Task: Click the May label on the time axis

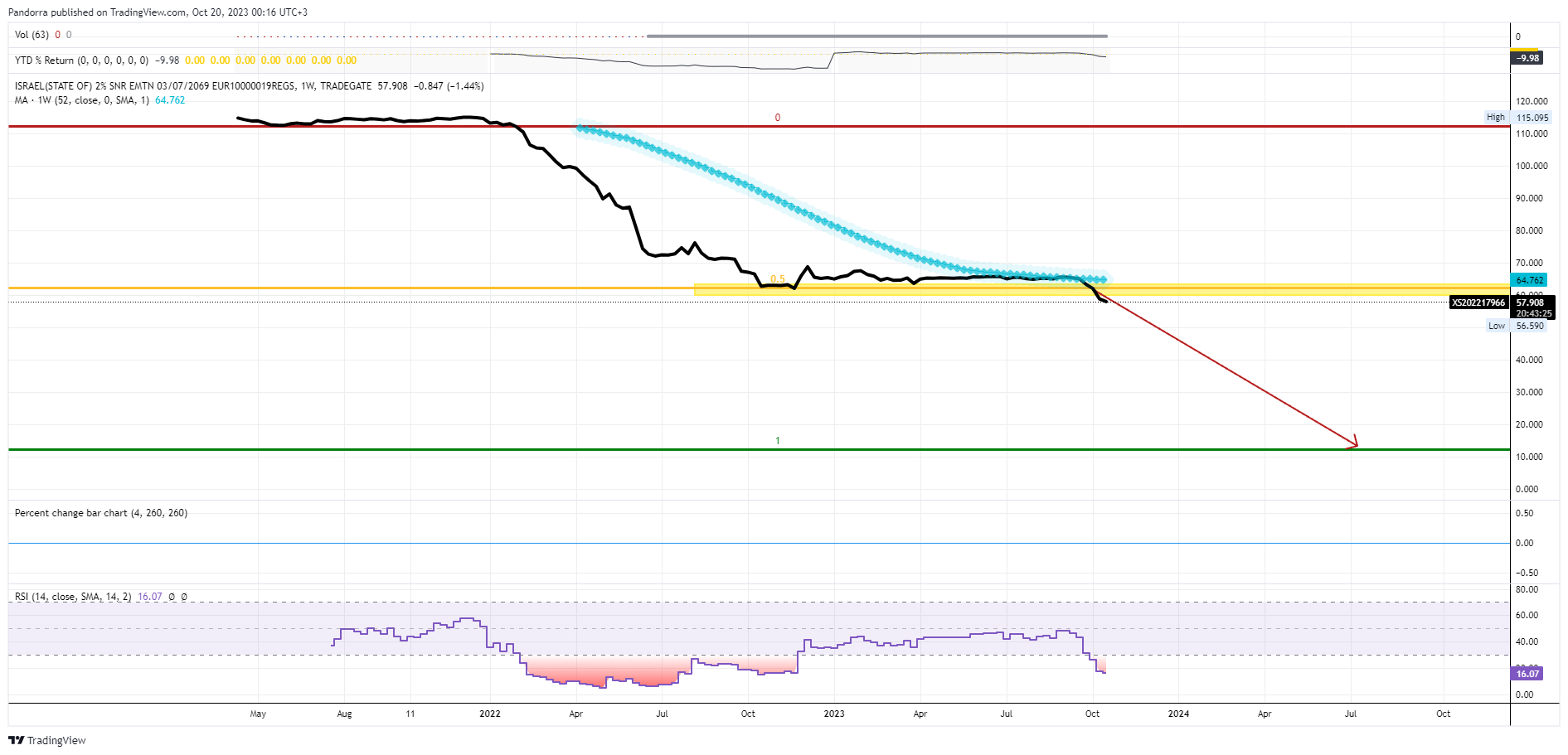Action: point(258,714)
